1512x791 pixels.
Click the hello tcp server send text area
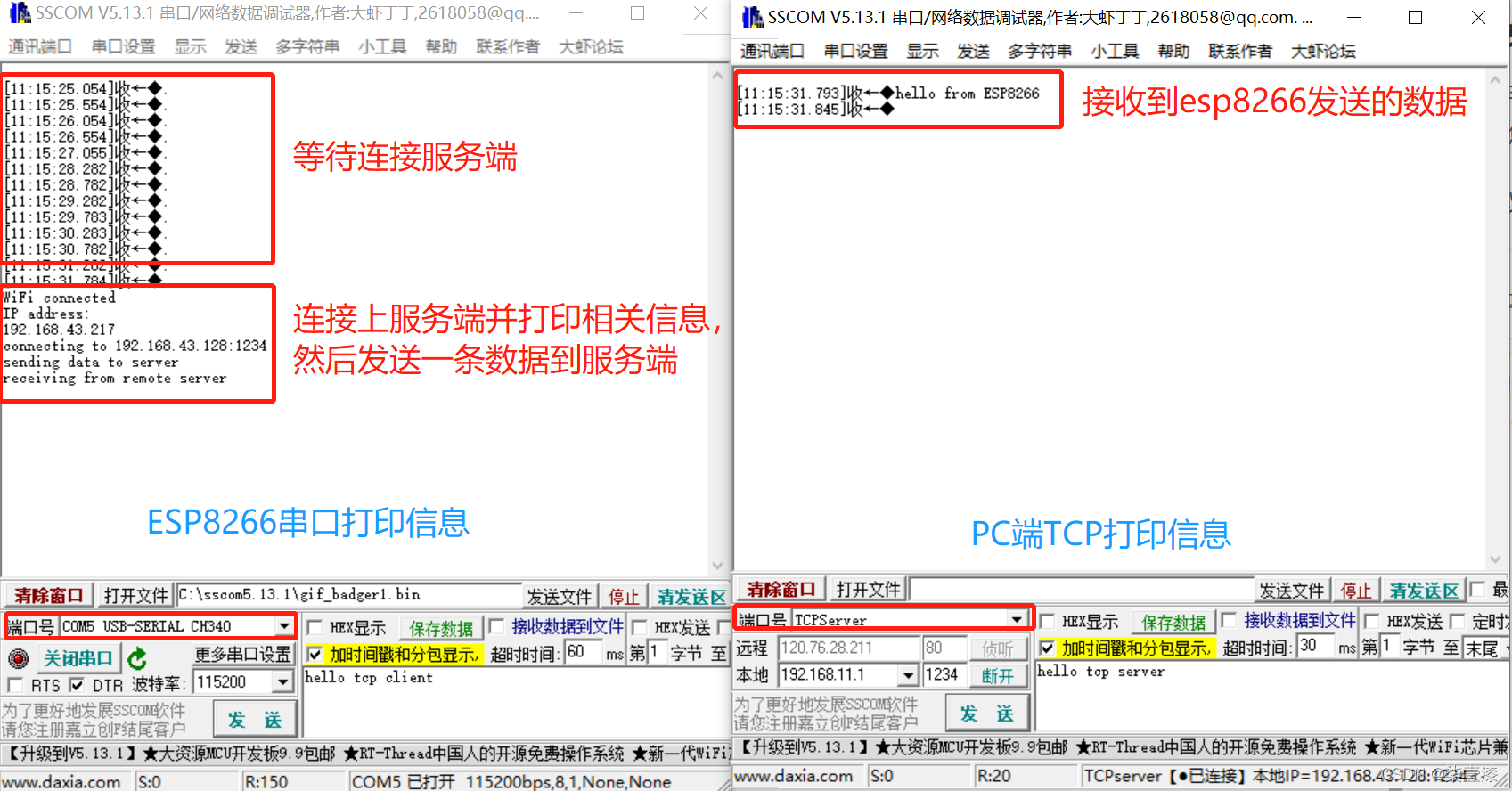1272,695
